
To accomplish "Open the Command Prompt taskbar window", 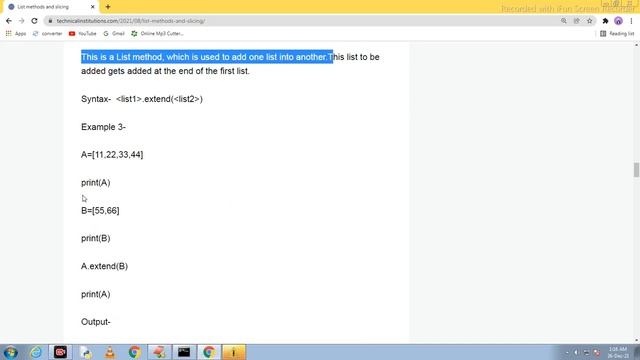I will [184, 352].
